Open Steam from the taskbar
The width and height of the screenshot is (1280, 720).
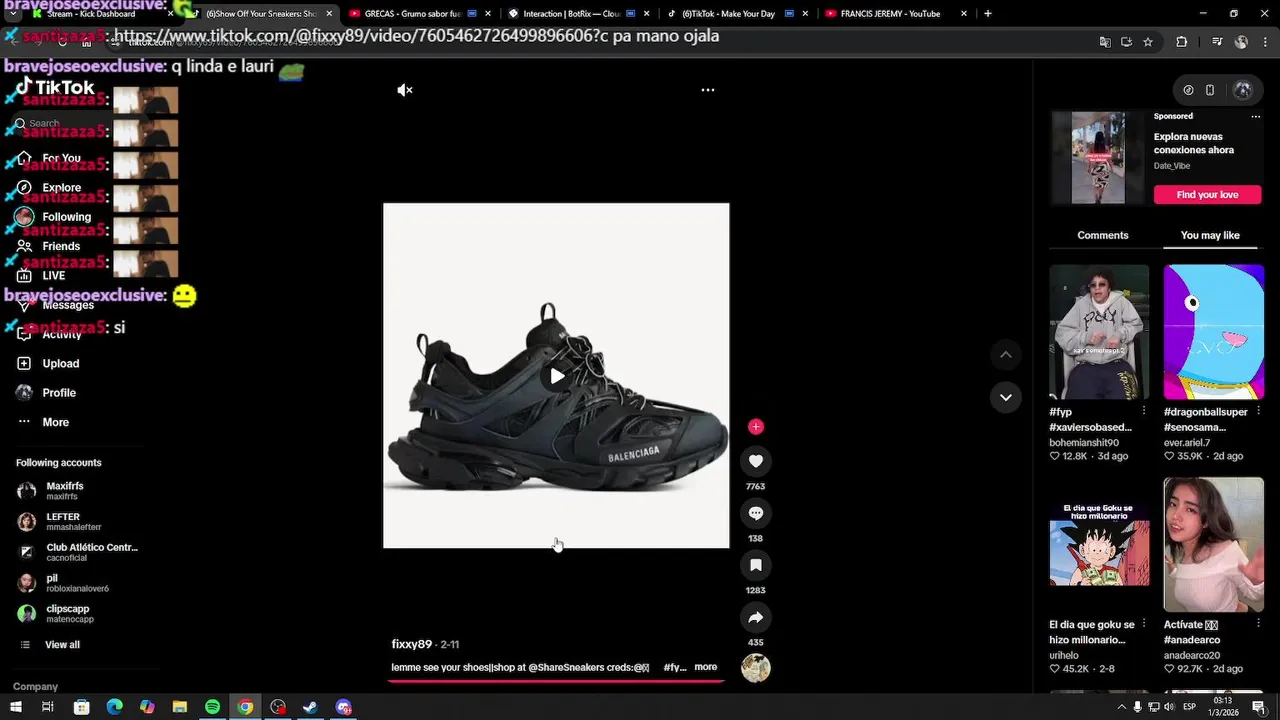tap(310, 707)
